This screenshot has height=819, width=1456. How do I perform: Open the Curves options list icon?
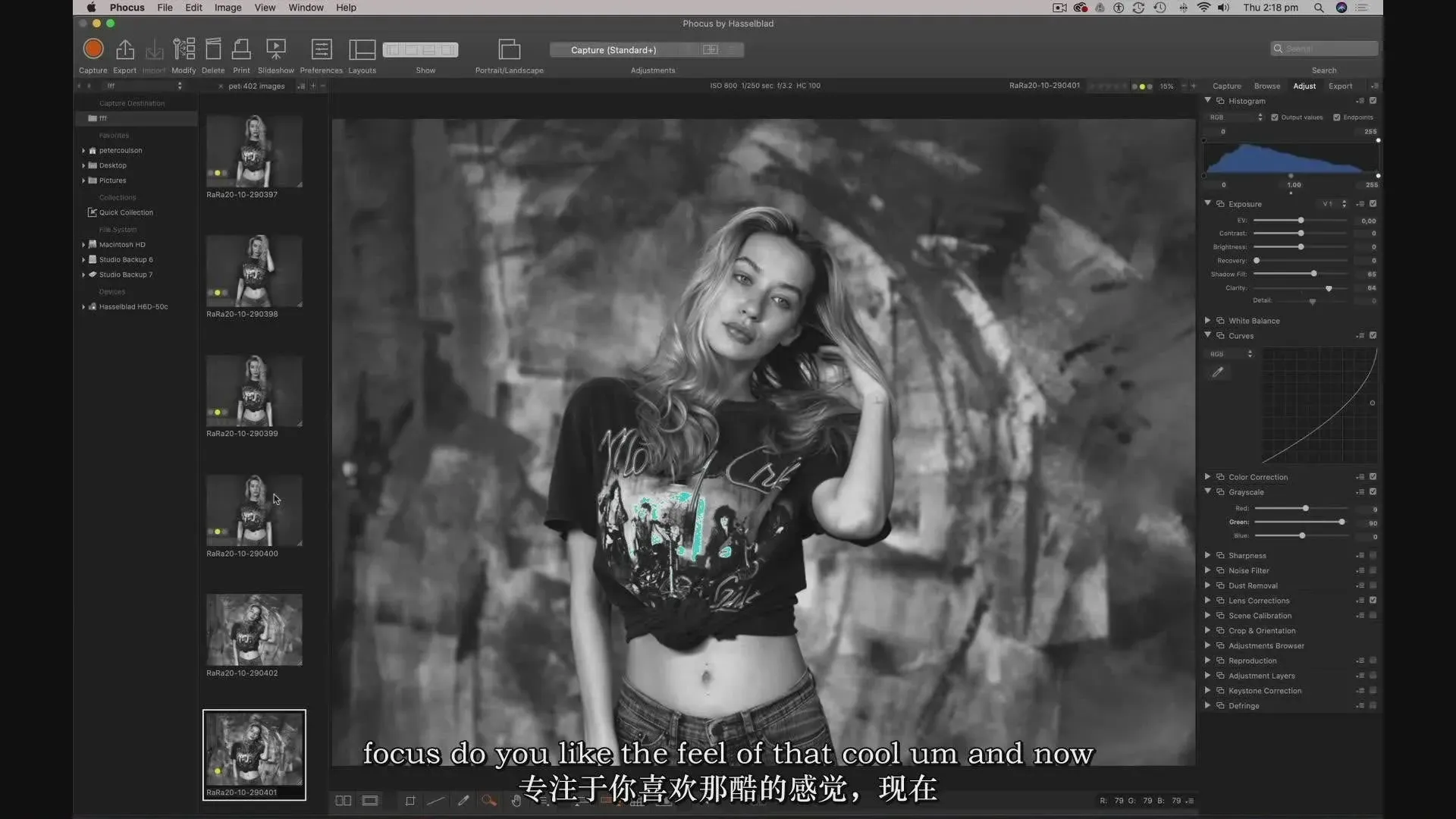click(x=1360, y=336)
